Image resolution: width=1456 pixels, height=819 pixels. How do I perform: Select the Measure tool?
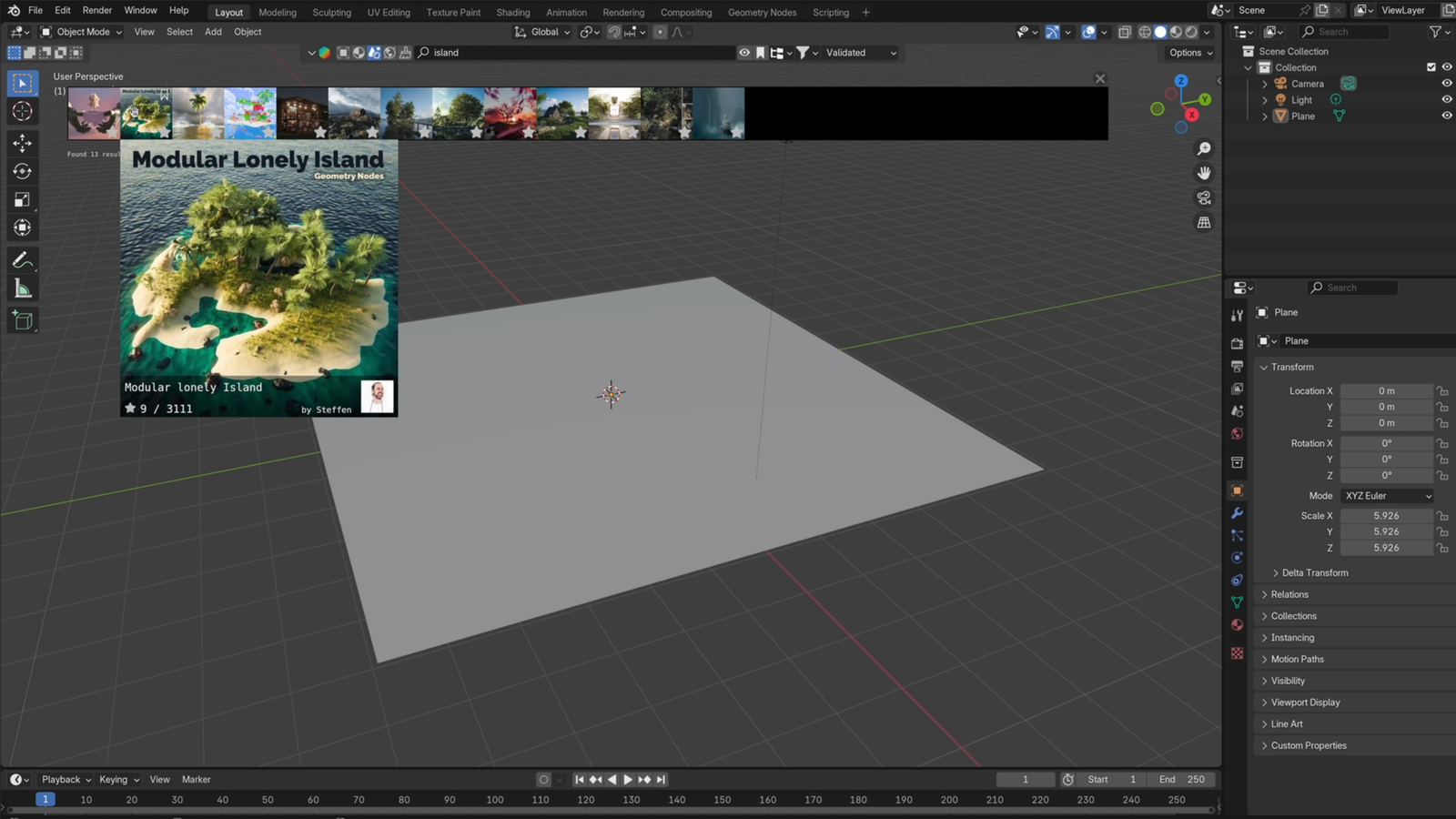click(x=22, y=288)
